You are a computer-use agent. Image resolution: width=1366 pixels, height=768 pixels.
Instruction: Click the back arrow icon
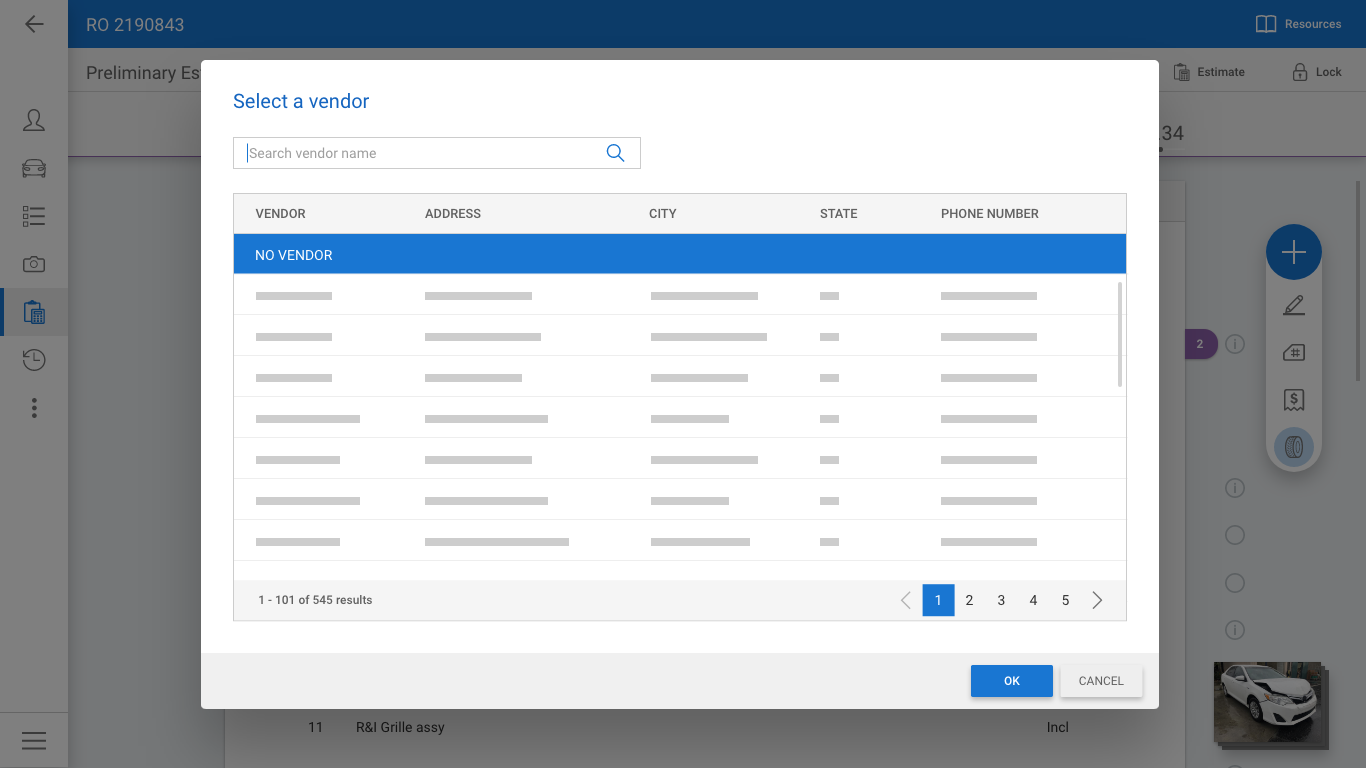pyautogui.click(x=34, y=24)
